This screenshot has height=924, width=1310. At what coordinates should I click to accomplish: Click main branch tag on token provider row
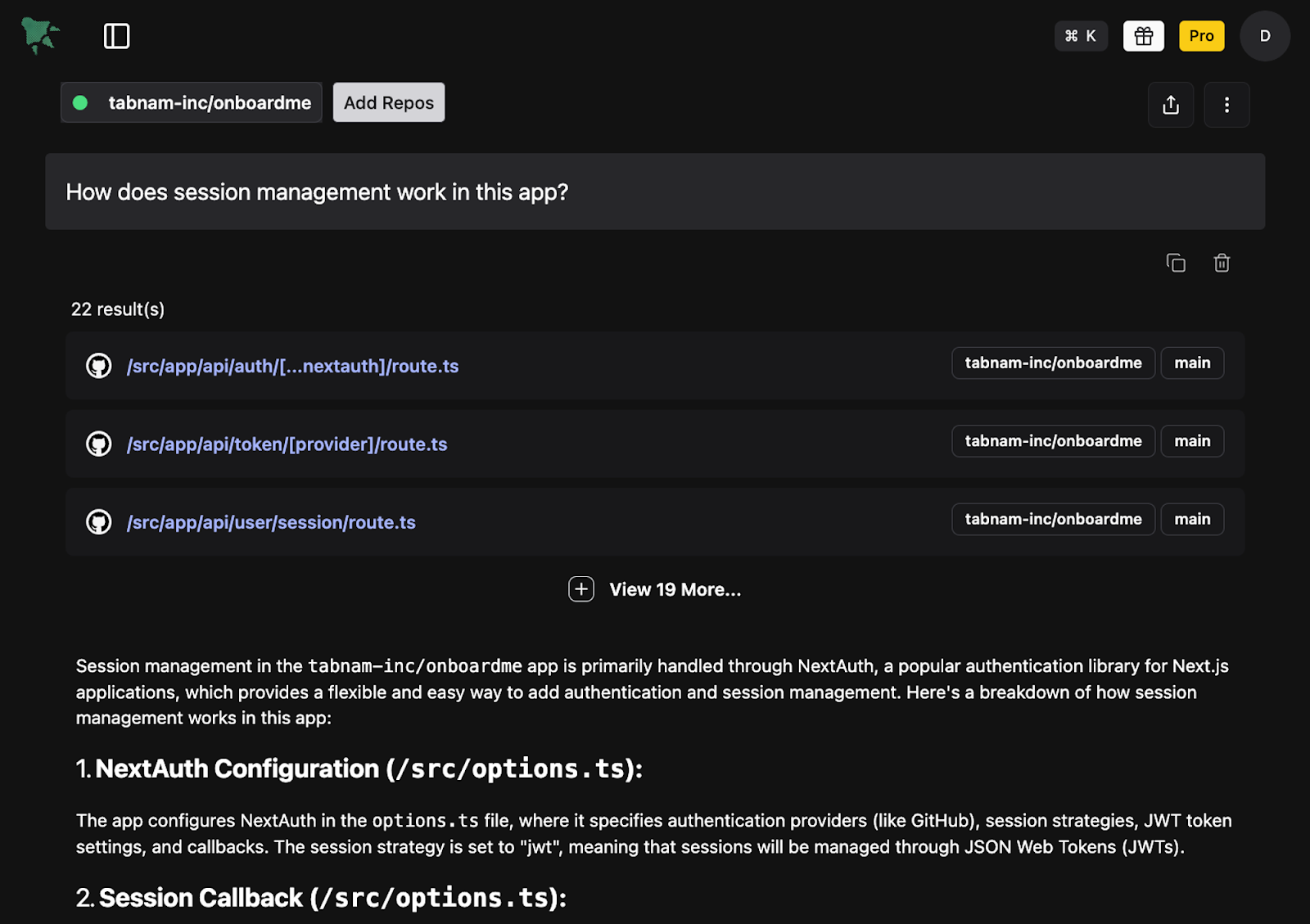1192,441
